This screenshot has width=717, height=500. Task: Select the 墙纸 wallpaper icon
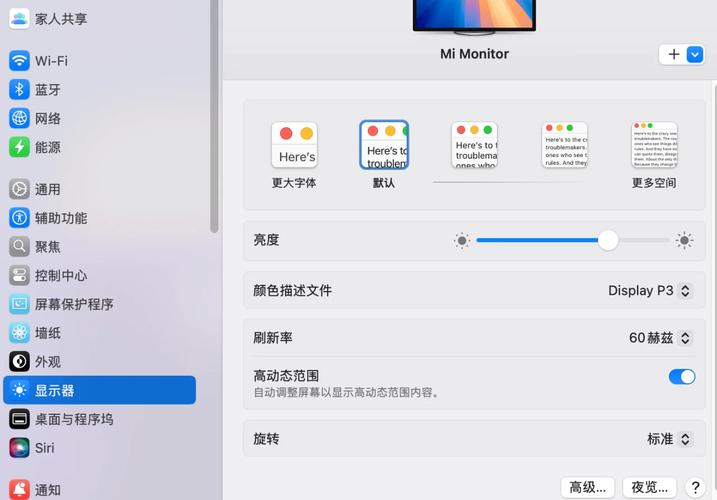(19, 333)
